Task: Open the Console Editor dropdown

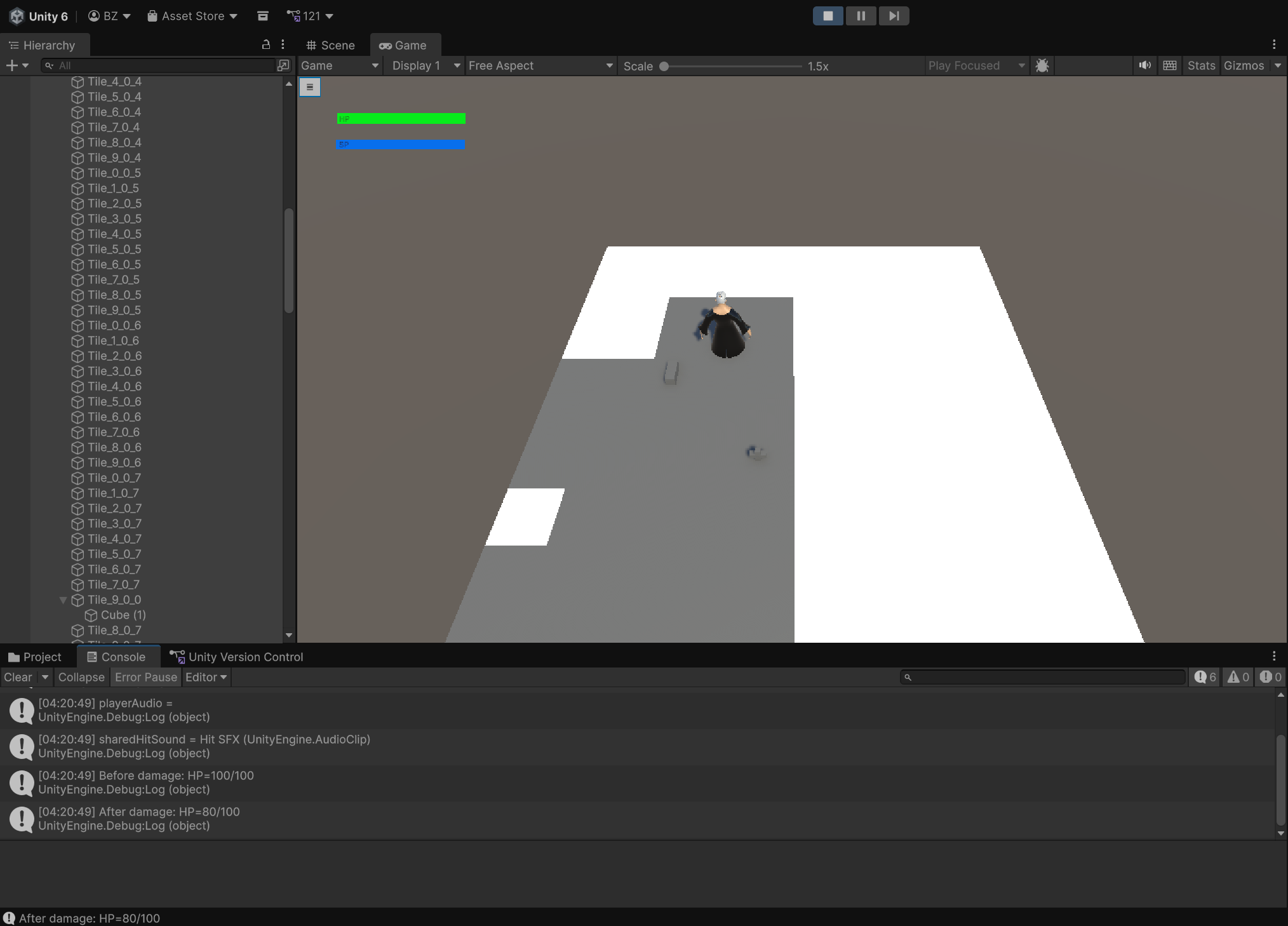Action: point(206,677)
